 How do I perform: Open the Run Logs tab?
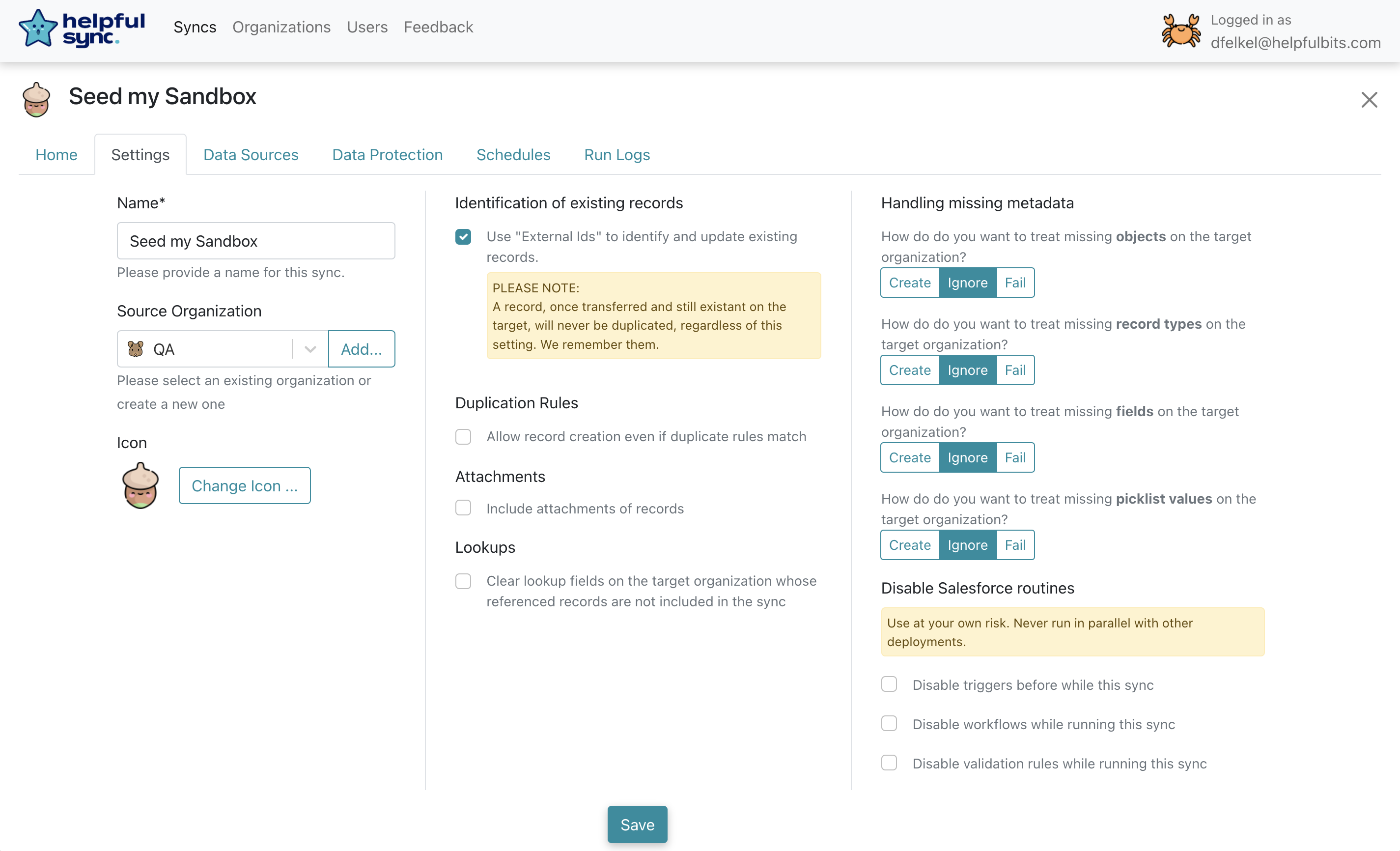tap(616, 155)
